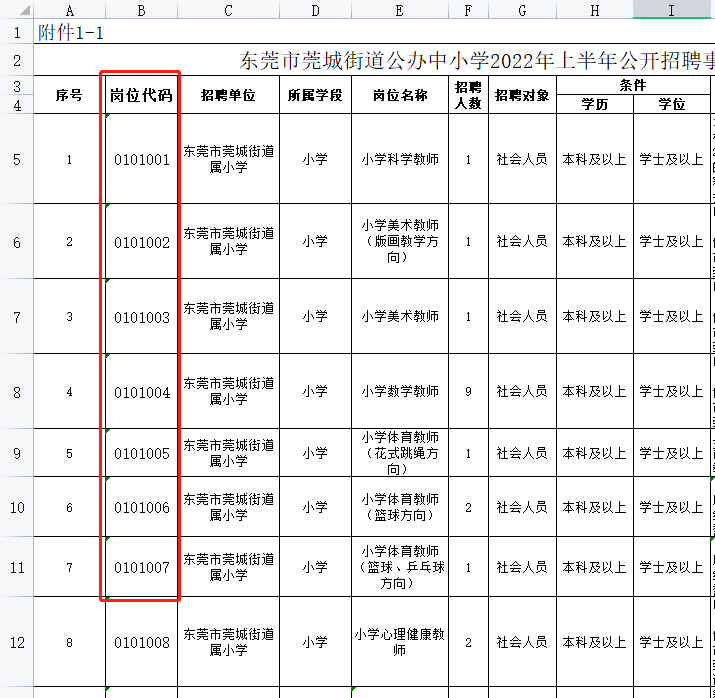Viewport: 715px width, 698px height.
Task: Click the 小学数学教师 cell
Action: click(400, 392)
